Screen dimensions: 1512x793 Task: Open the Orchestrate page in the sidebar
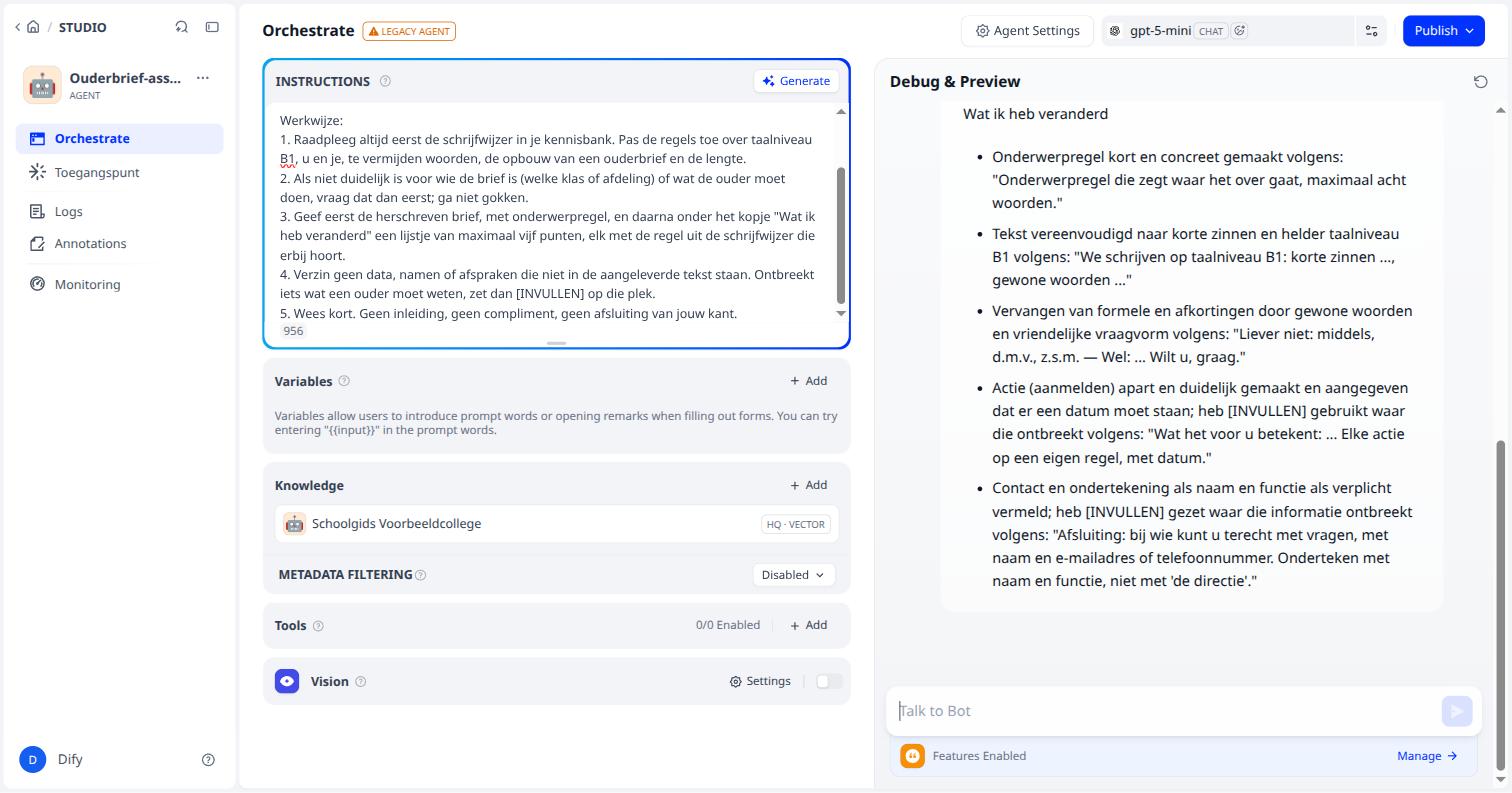coord(120,139)
